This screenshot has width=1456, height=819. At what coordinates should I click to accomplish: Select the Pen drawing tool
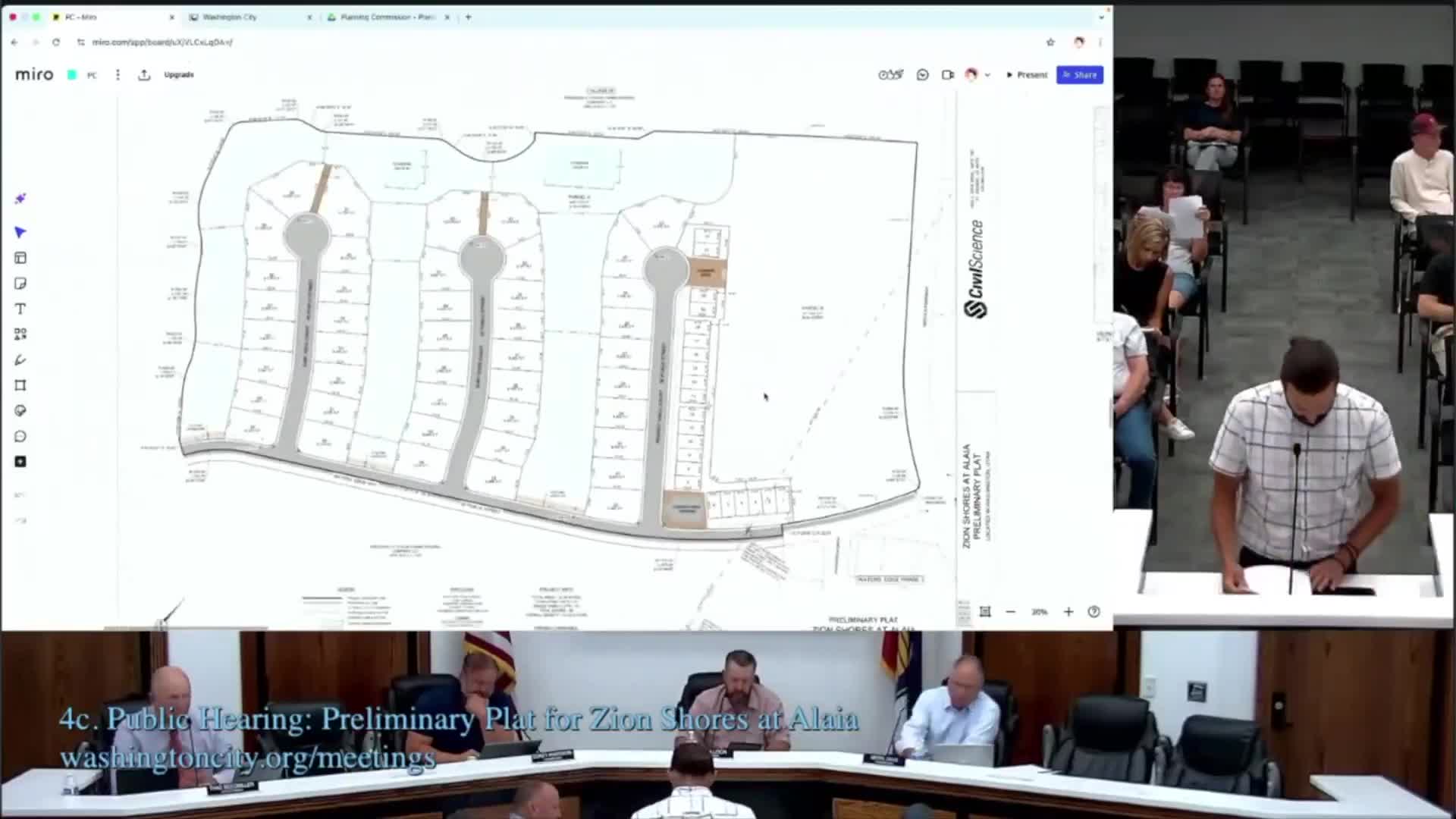(x=20, y=360)
